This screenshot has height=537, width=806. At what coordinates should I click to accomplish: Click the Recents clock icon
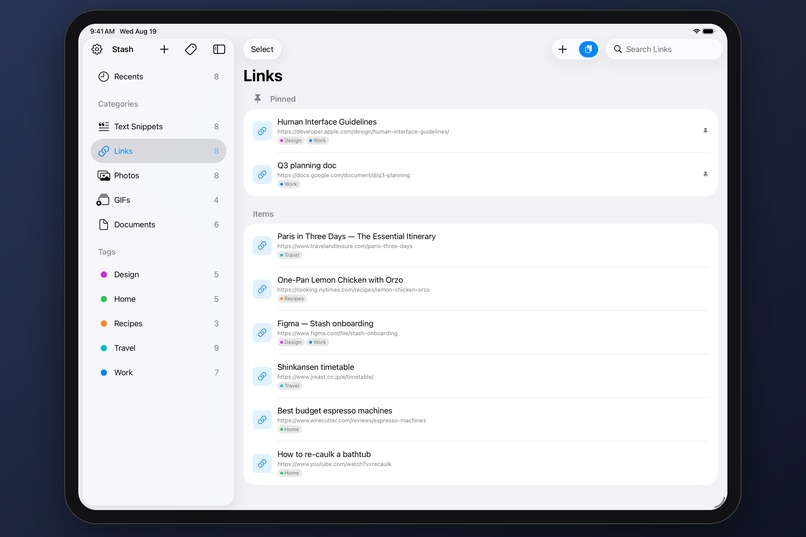[x=103, y=77]
